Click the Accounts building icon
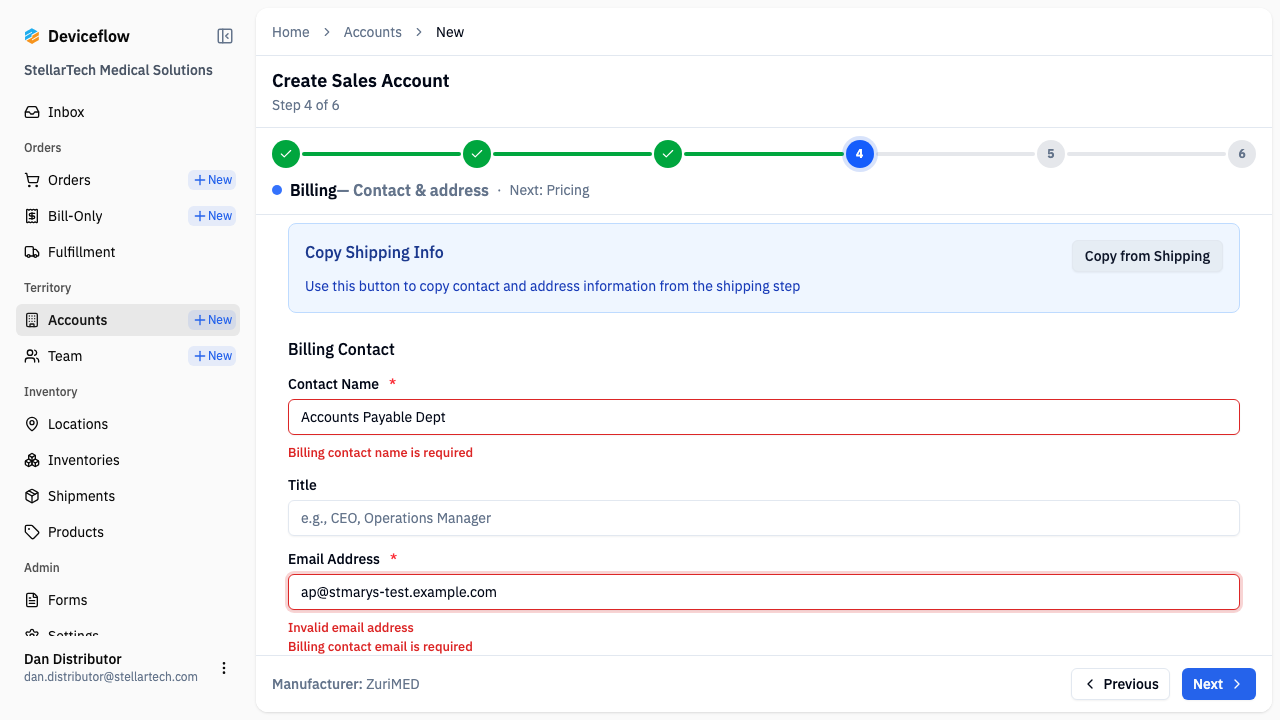Image resolution: width=1280 pixels, height=720 pixels. coord(32,320)
